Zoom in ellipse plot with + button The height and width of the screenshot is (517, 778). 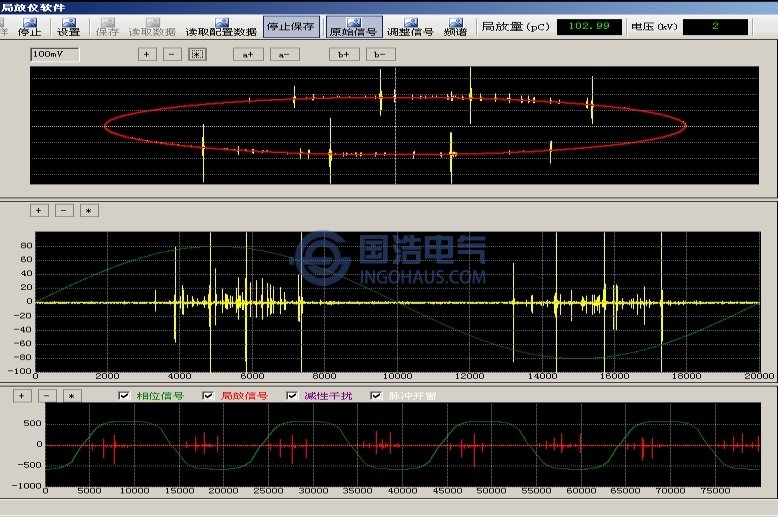(148, 54)
